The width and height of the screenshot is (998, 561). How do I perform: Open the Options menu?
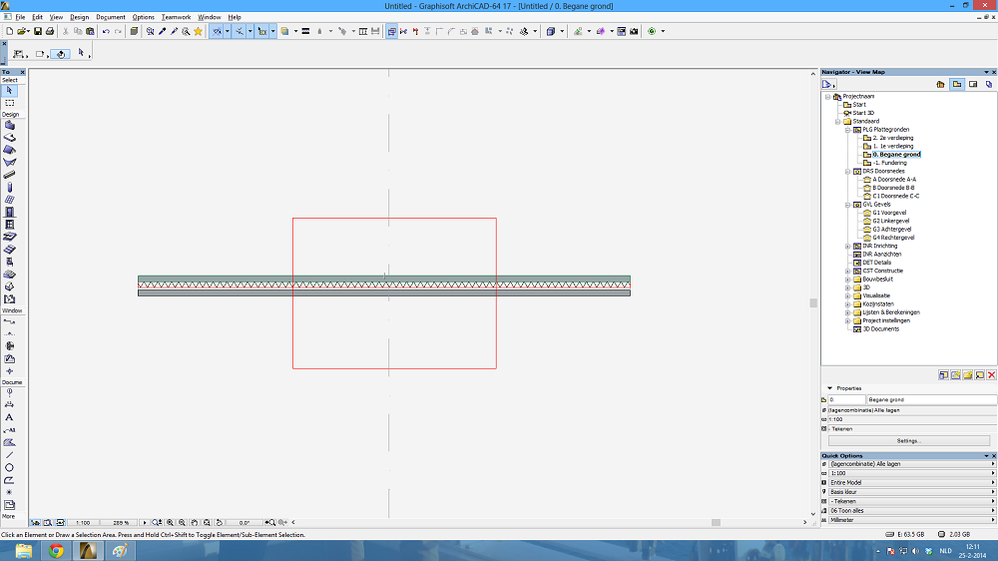143,17
